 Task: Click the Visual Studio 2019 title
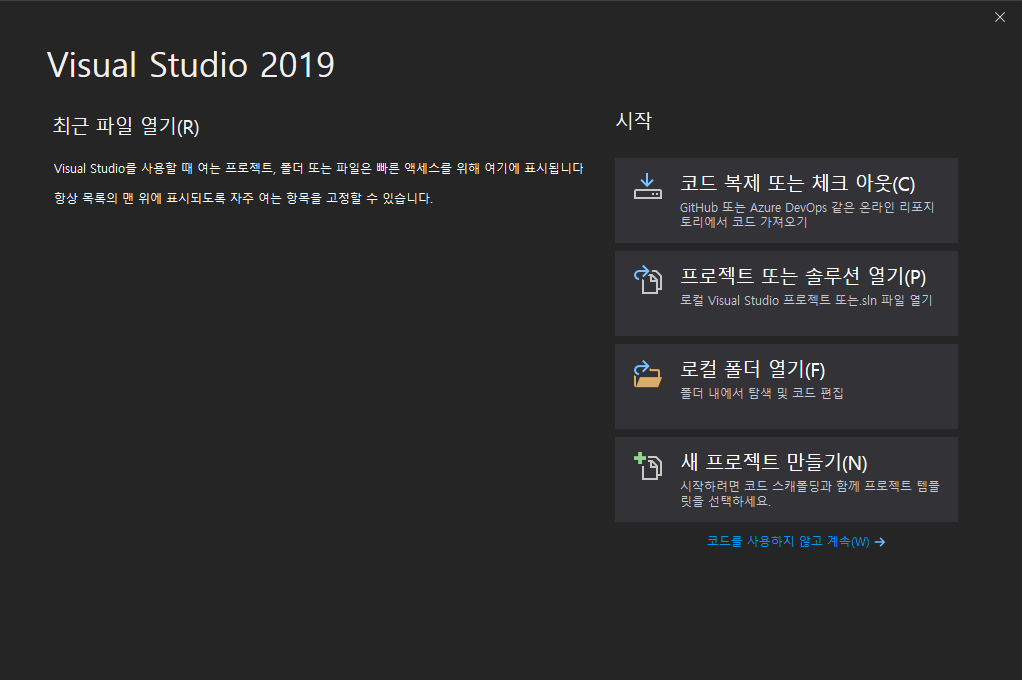click(x=191, y=65)
